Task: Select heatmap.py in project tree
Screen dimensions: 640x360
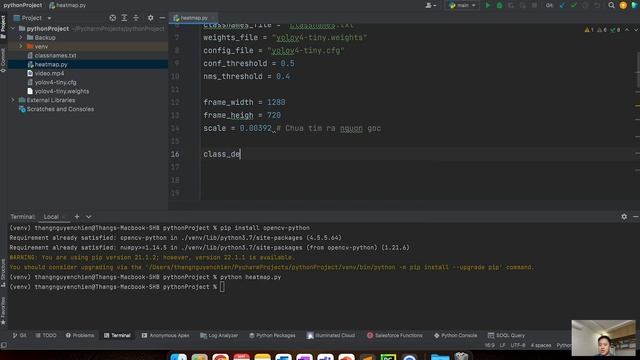Action: (x=51, y=64)
